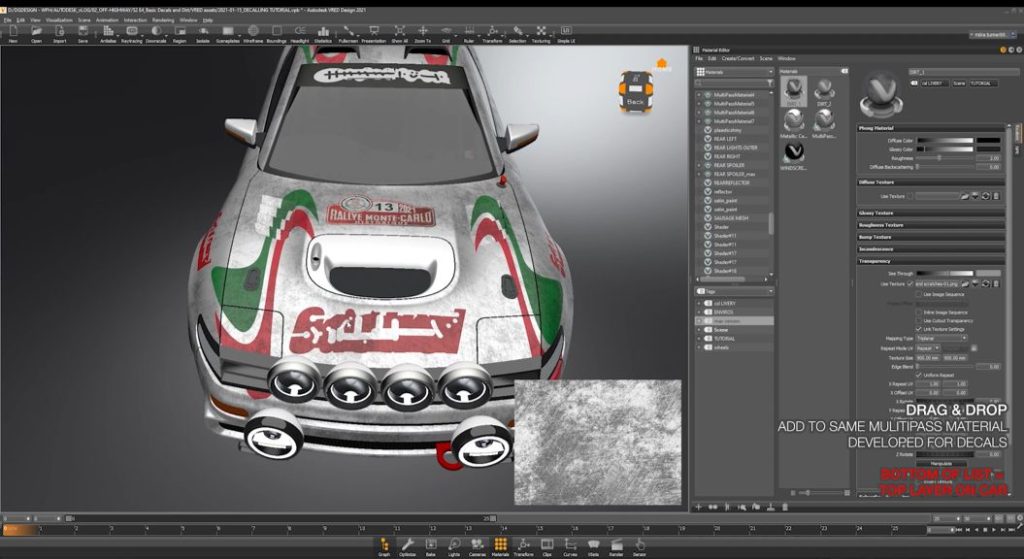Viewport: 1024px width, 559px height.
Task: Click the filter funnel icon in material search
Action: [x=770, y=83]
